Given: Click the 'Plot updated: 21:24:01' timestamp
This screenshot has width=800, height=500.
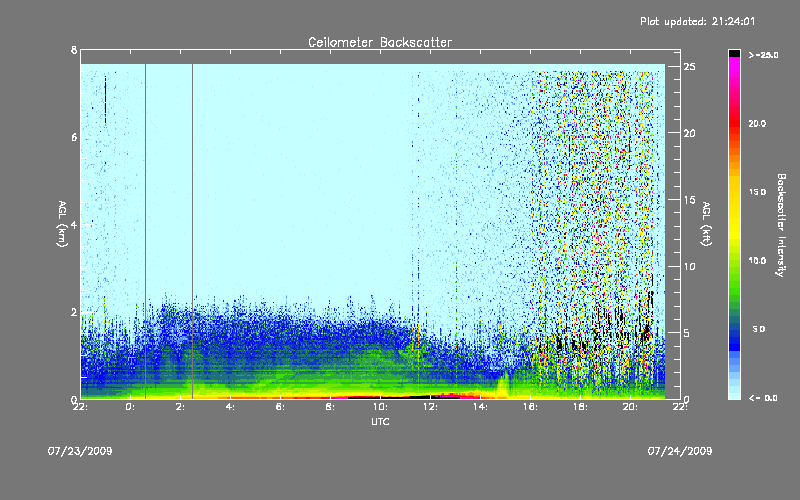Looking at the screenshot, I should (x=697, y=21).
